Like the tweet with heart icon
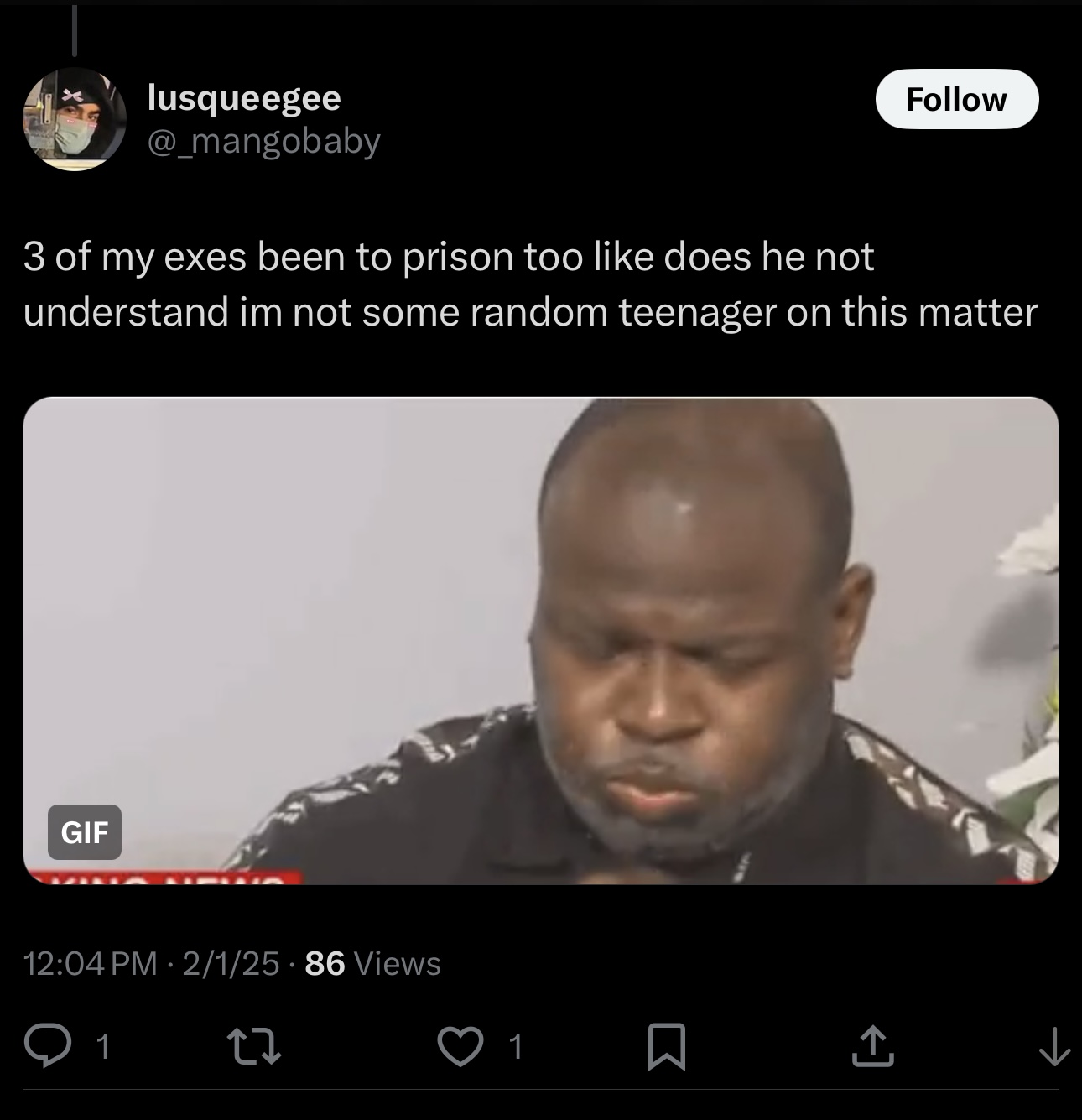The height and width of the screenshot is (1120, 1082). pyautogui.click(x=460, y=1047)
